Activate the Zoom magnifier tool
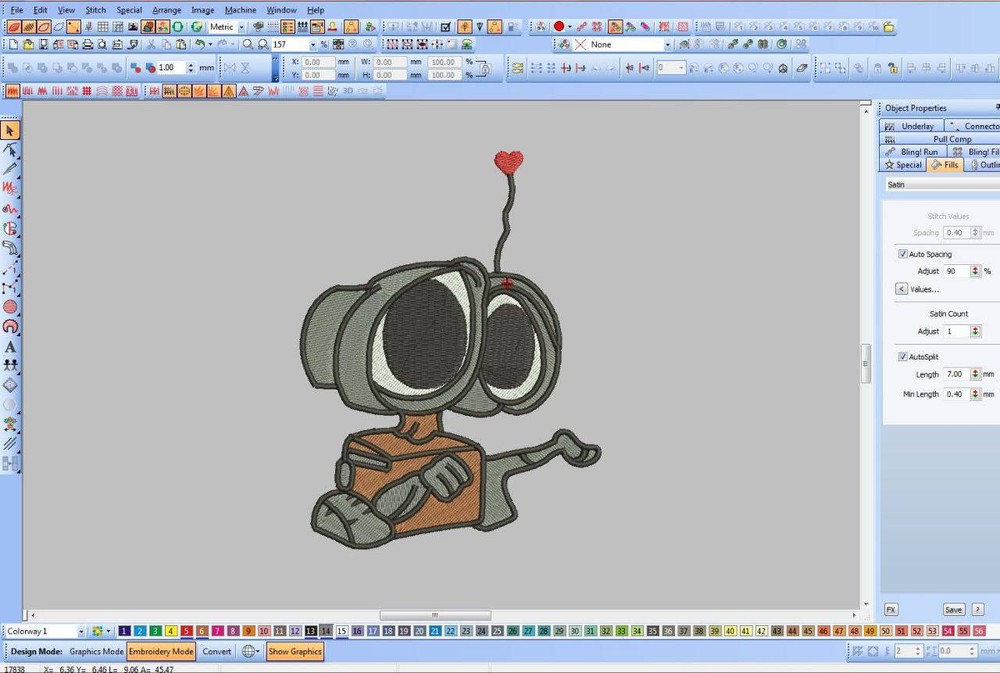The width and height of the screenshot is (1000, 673). tap(247, 45)
